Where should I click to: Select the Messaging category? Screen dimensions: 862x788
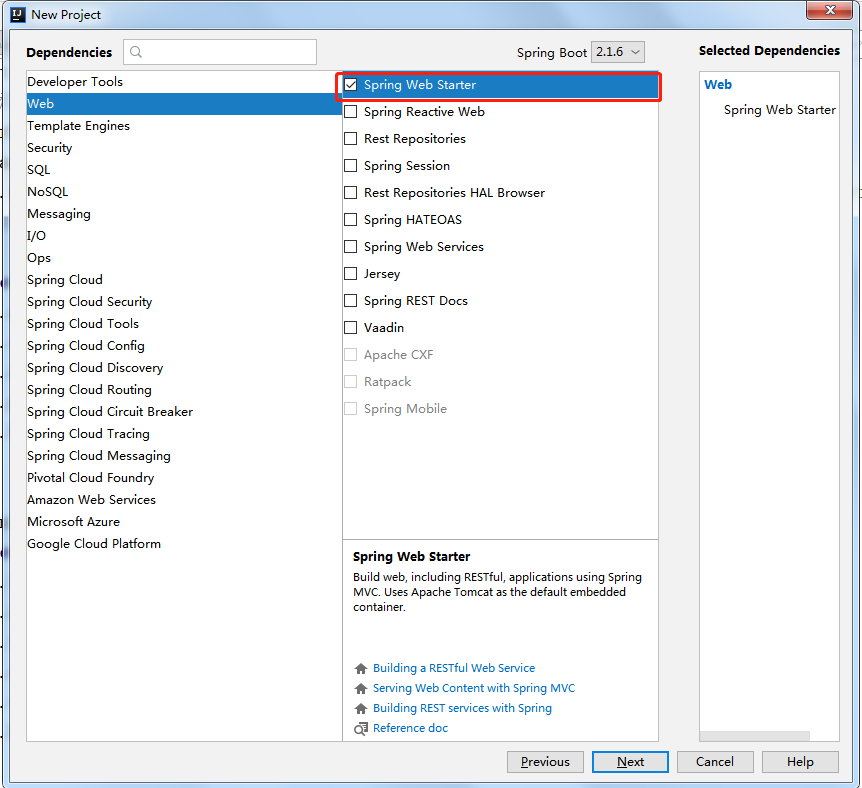184,213
